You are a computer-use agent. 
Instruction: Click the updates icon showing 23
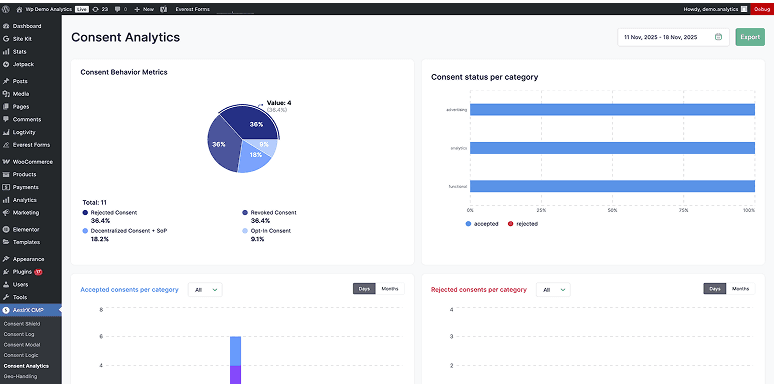point(95,9)
